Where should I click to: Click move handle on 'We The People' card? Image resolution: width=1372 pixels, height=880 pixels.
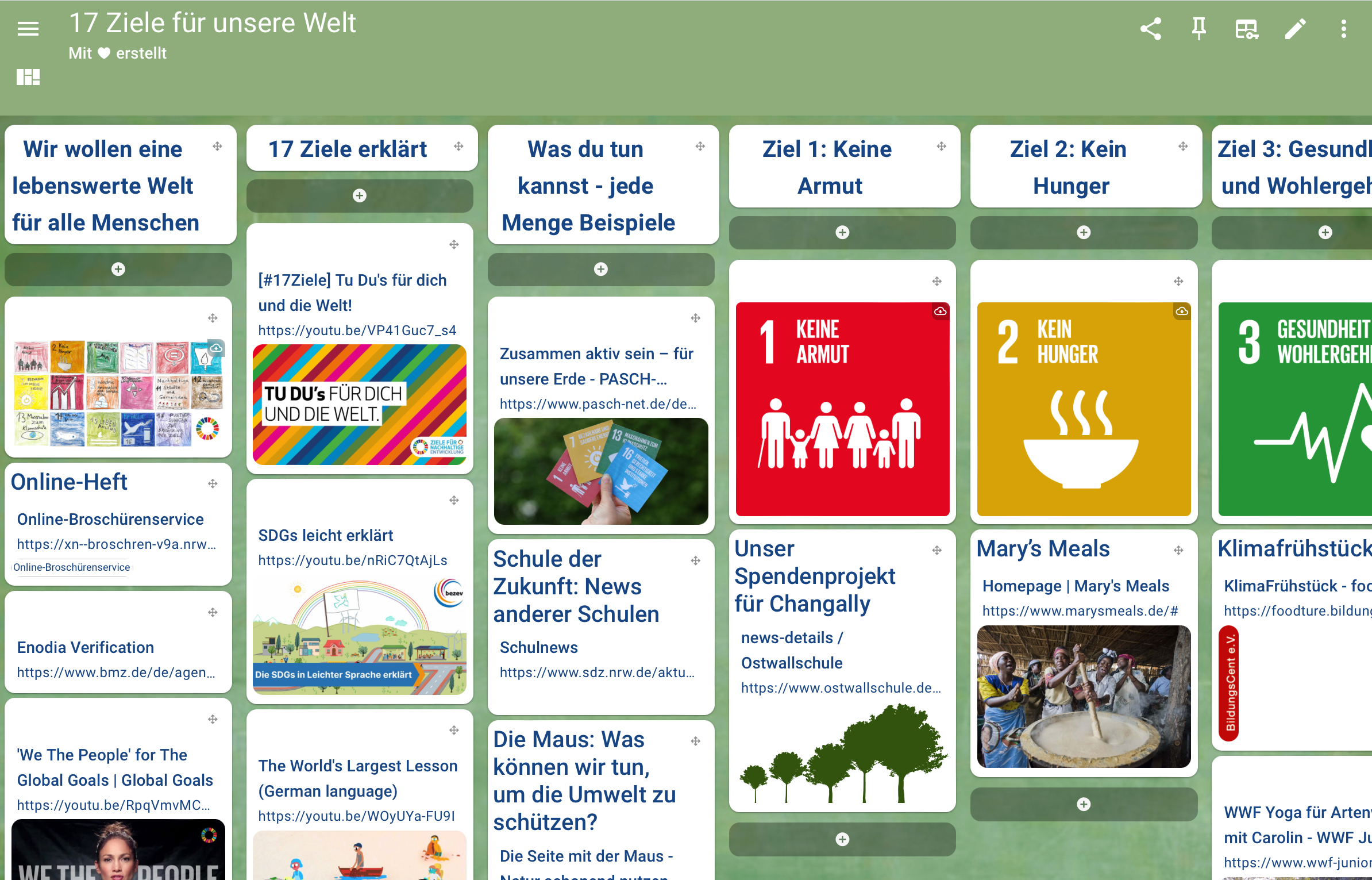click(213, 719)
